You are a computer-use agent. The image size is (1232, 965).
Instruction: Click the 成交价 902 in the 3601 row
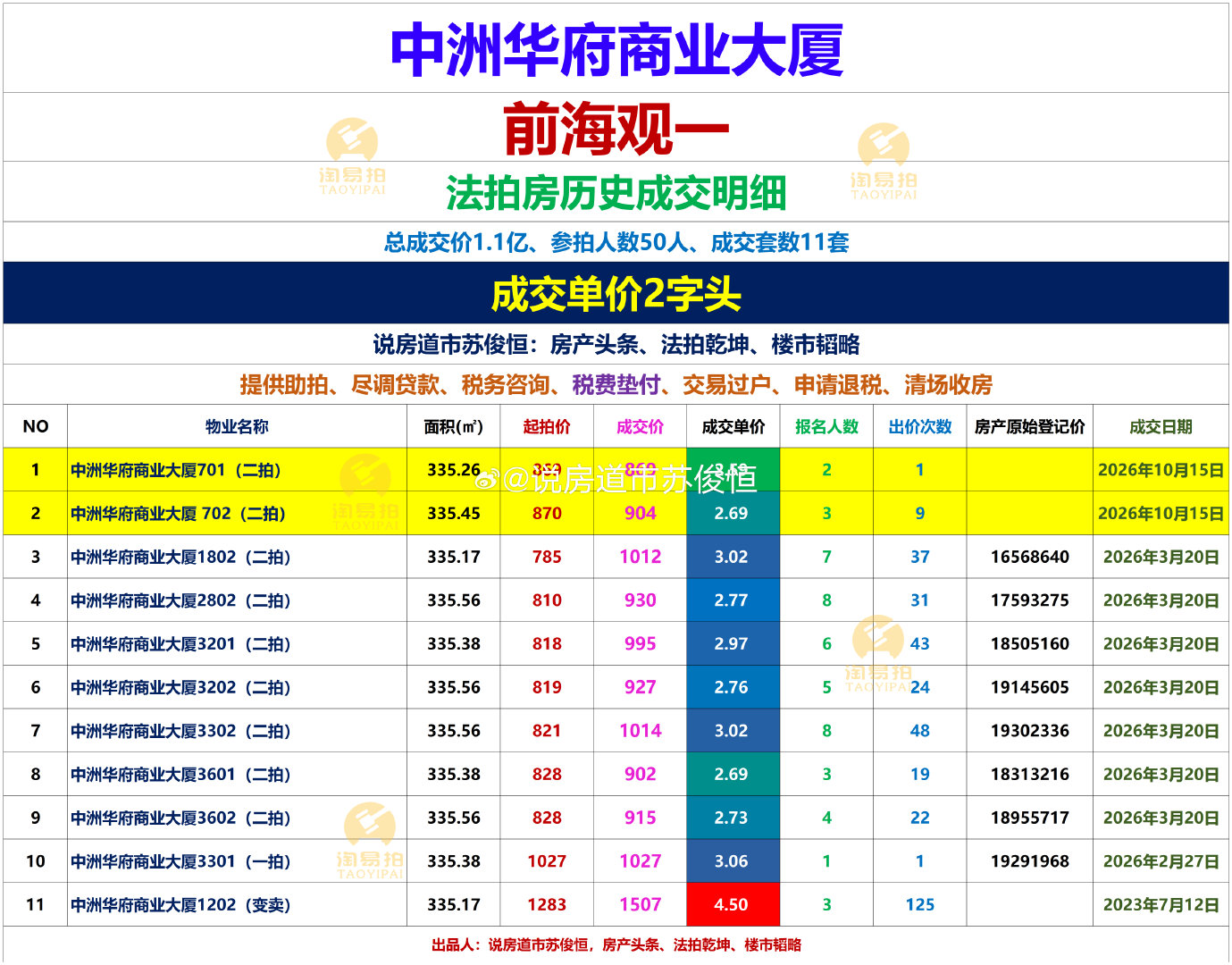pyautogui.click(x=640, y=774)
